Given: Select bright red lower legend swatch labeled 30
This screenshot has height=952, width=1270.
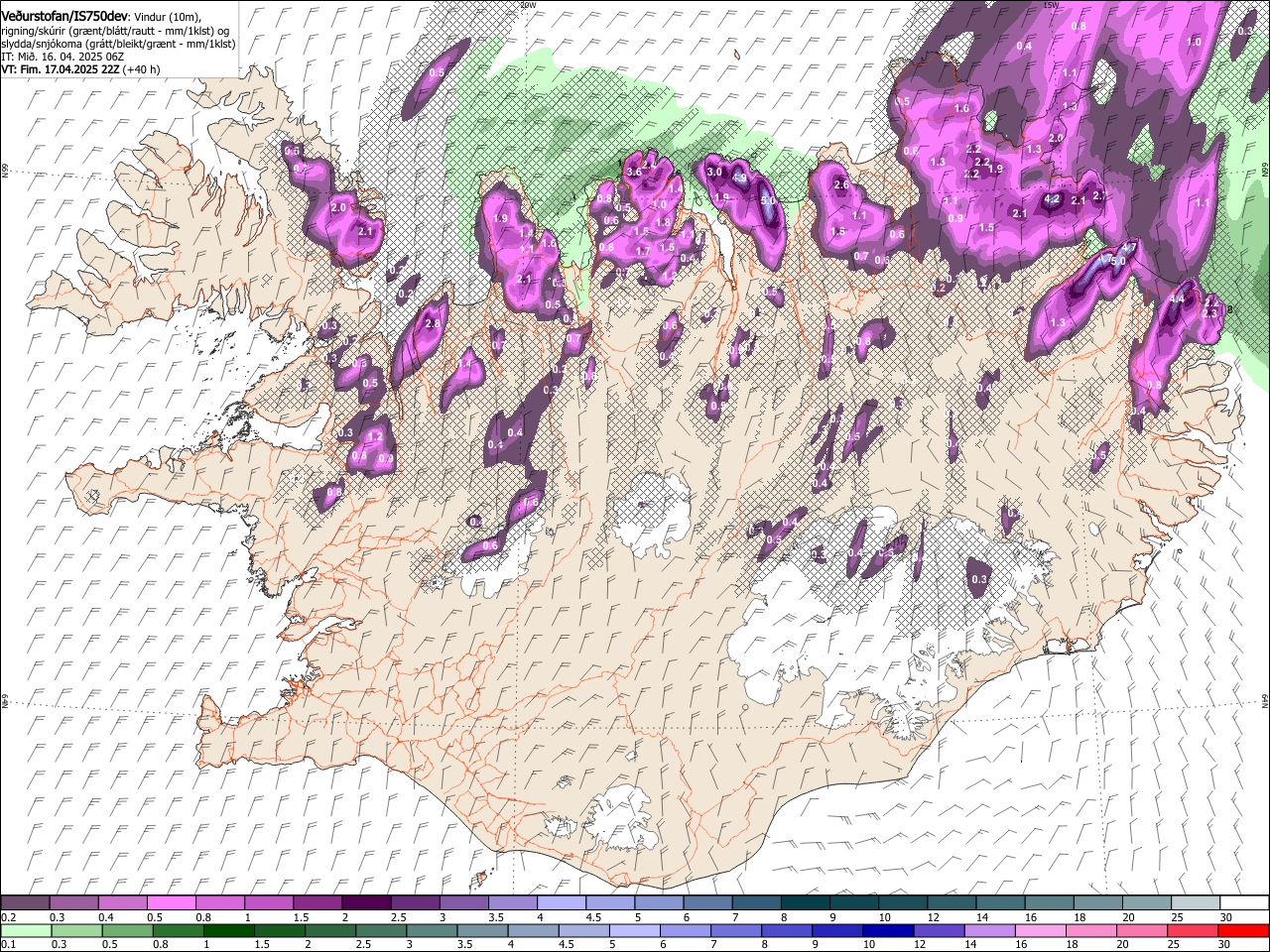Looking at the screenshot, I should coord(1244,930).
